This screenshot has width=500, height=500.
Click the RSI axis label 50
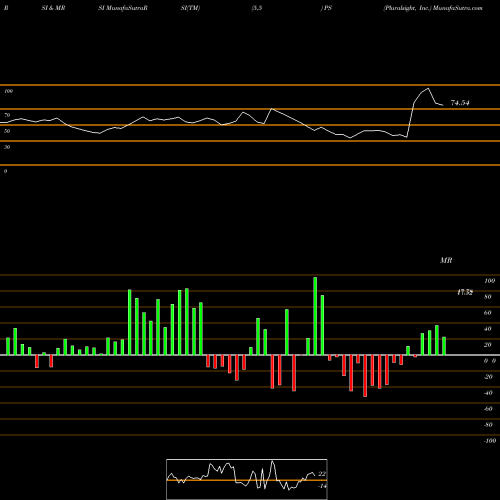[7, 131]
